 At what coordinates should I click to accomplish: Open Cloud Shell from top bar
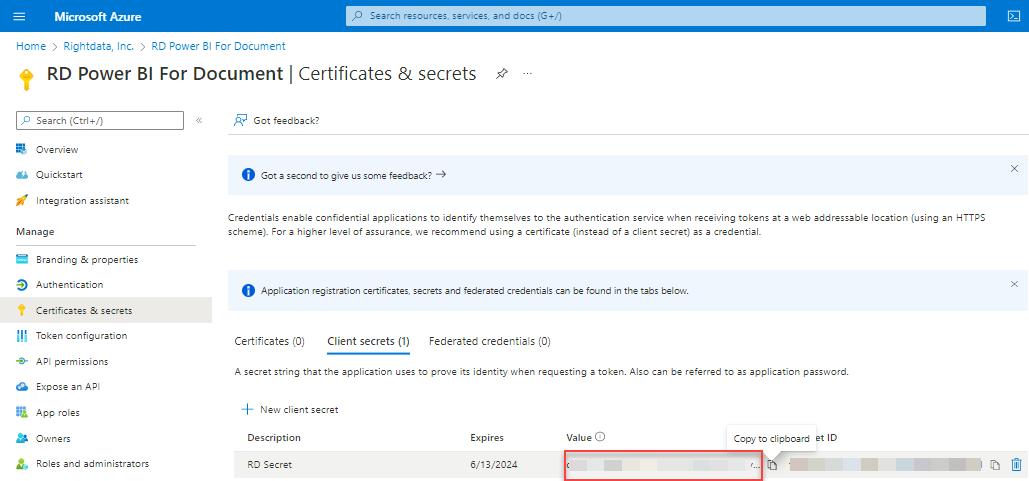pyautogui.click(x=1013, y=16)
